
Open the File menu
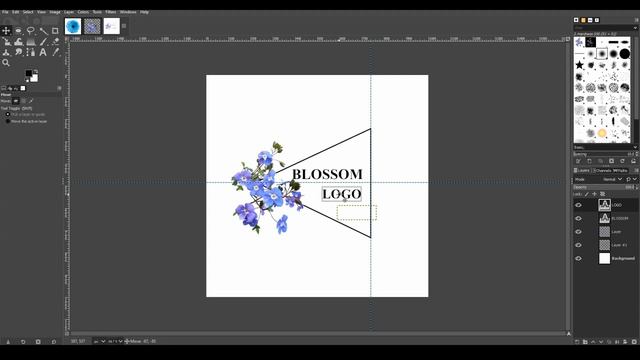click(x=5, y=12)
